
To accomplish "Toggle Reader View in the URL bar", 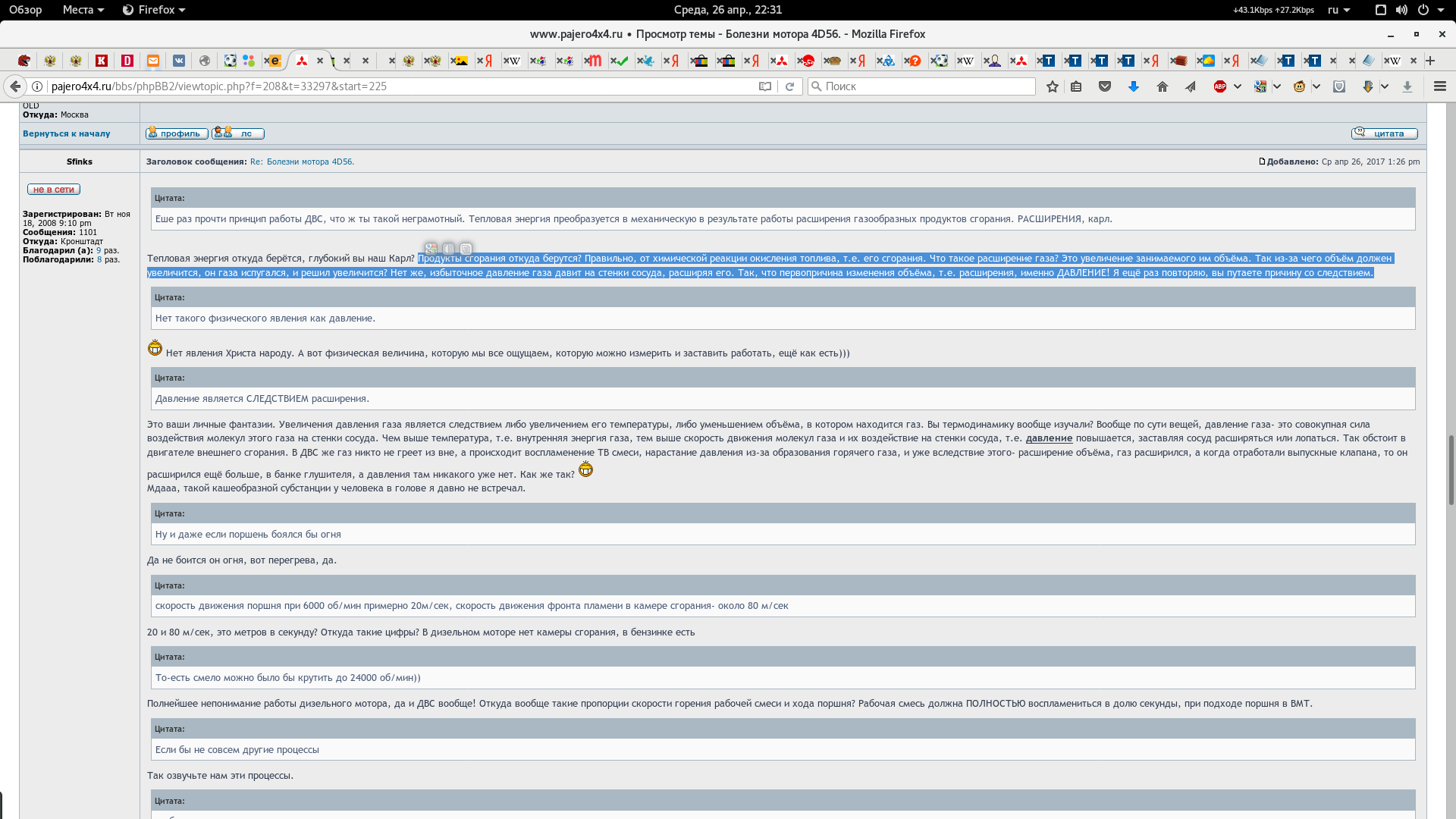I will click(x=765, y=86).
